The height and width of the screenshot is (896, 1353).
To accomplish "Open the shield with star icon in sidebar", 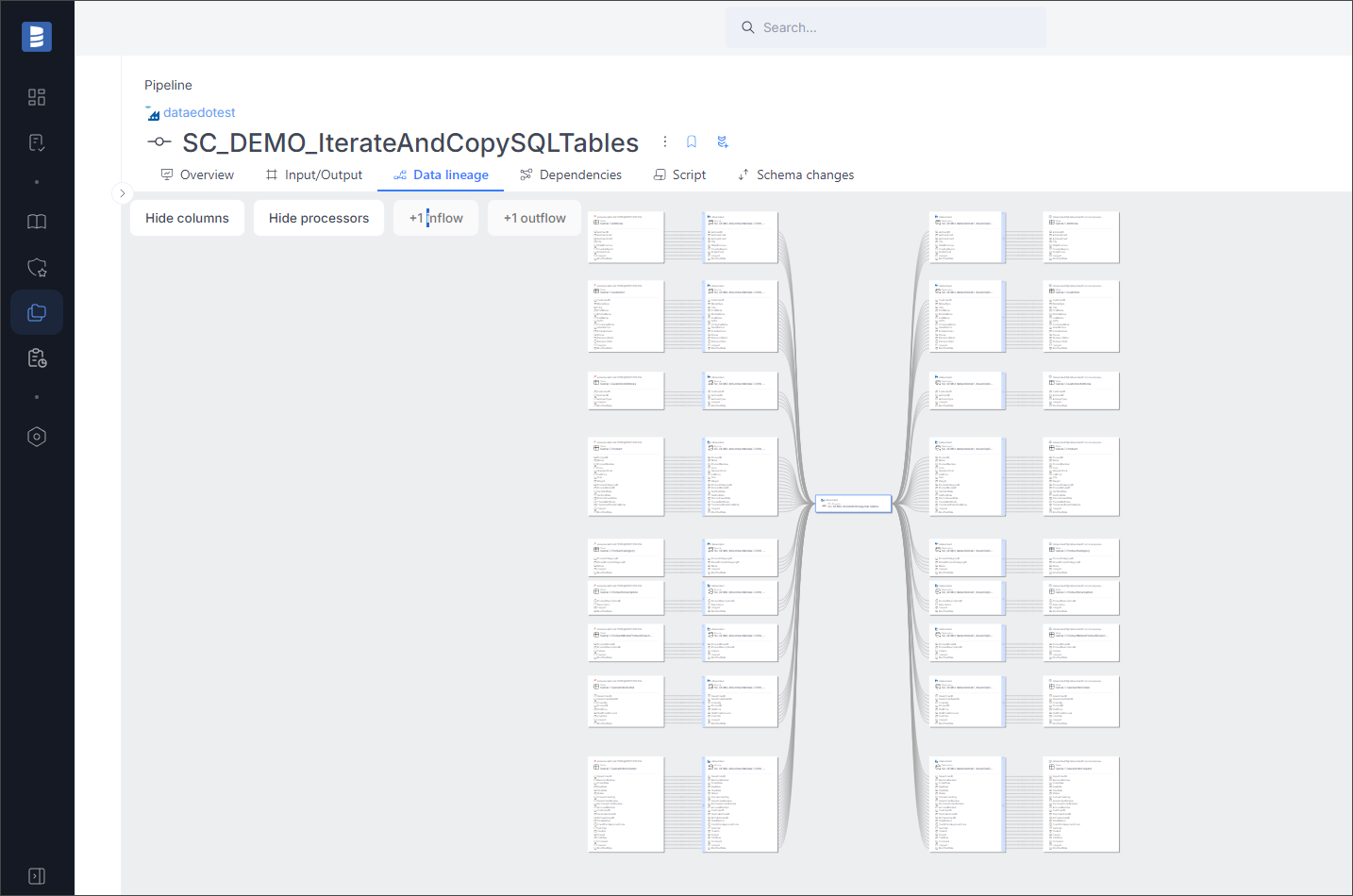I will 37,267.
